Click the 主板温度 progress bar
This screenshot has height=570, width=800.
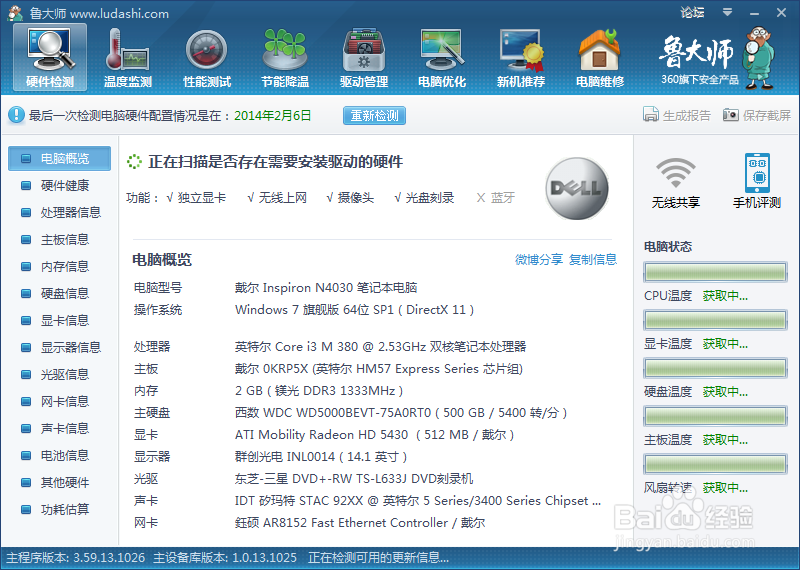click(x=715, y=416)
